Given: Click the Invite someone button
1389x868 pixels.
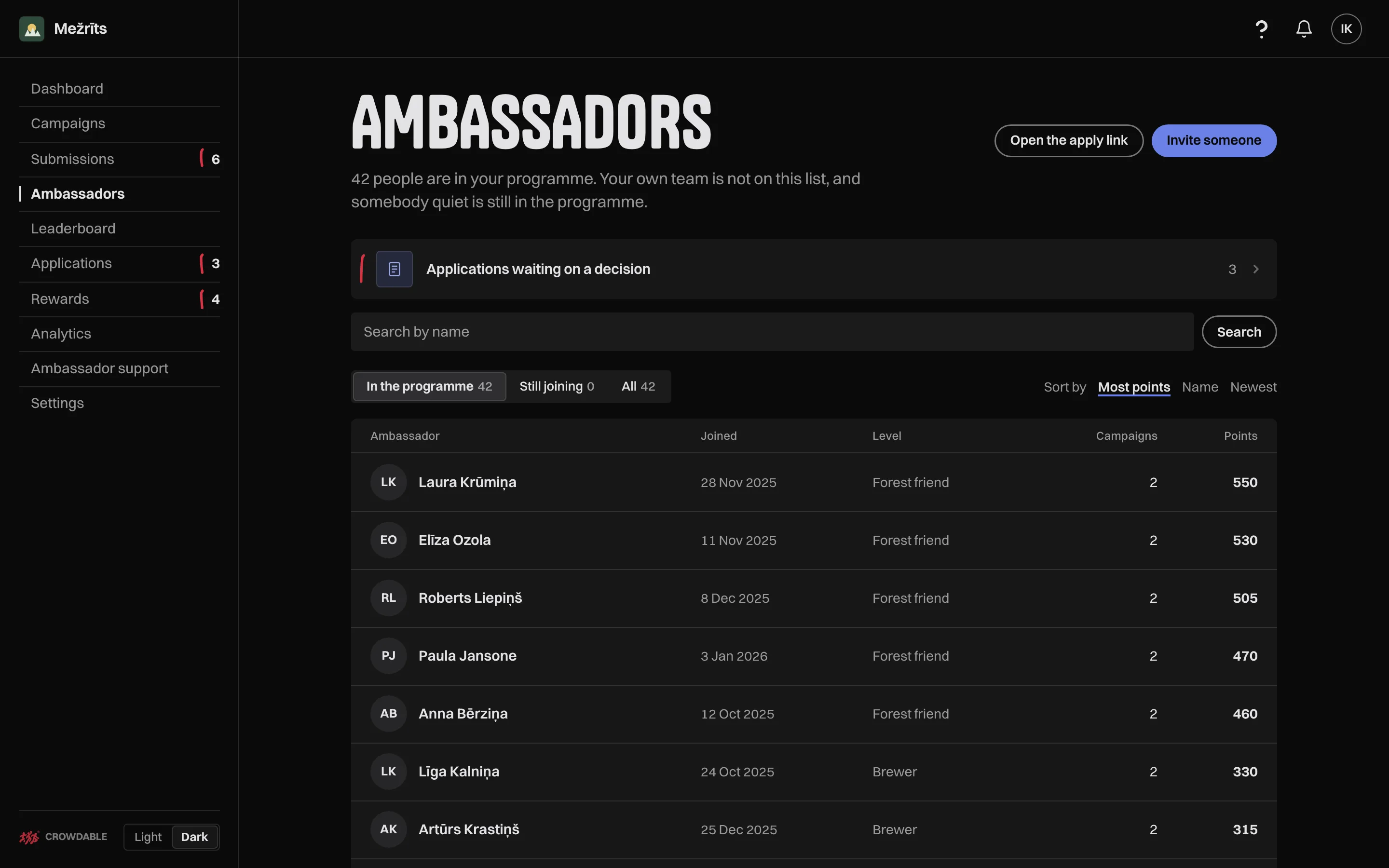Looking at the screenshot, I should click(x=1214, y=141).
